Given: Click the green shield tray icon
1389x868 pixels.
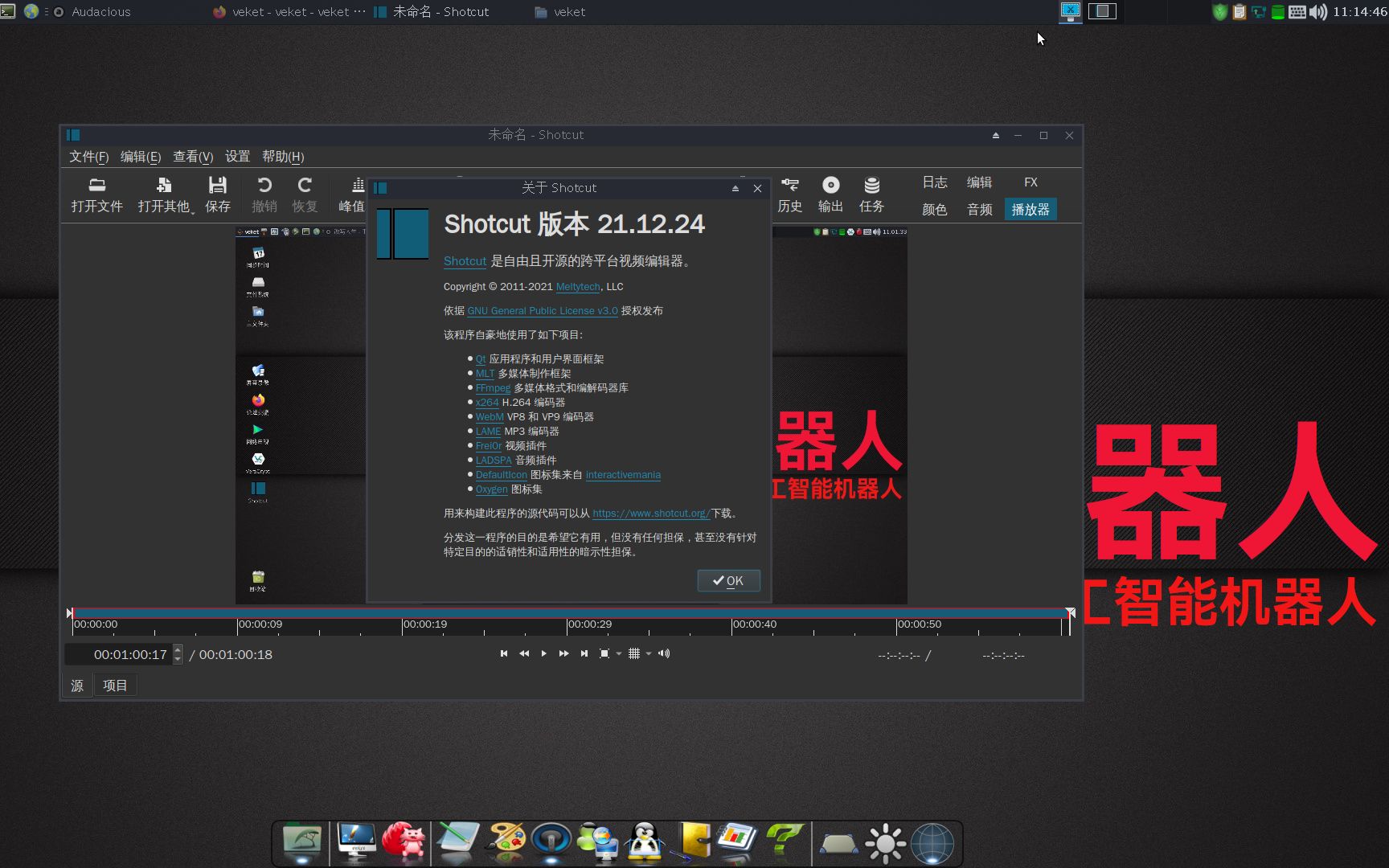Looking at the screenshot, I should pyautogui.click(x=1219, y=12).
